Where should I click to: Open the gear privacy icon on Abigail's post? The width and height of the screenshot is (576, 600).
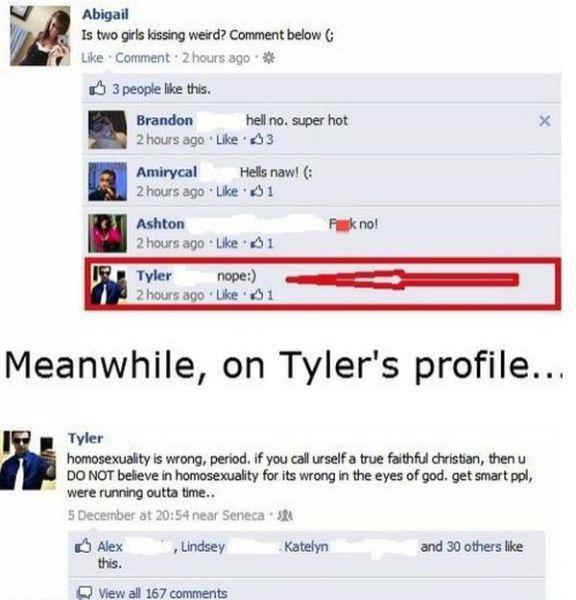pos(269,58)
